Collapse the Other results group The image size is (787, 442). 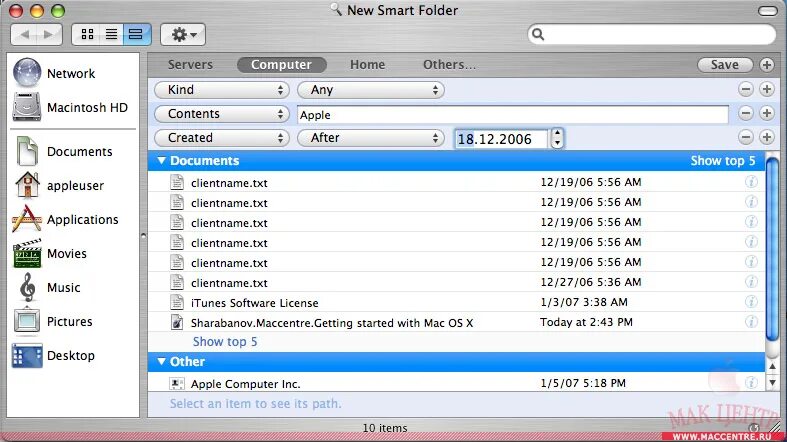pyautogui.click(x=161, y=361)
